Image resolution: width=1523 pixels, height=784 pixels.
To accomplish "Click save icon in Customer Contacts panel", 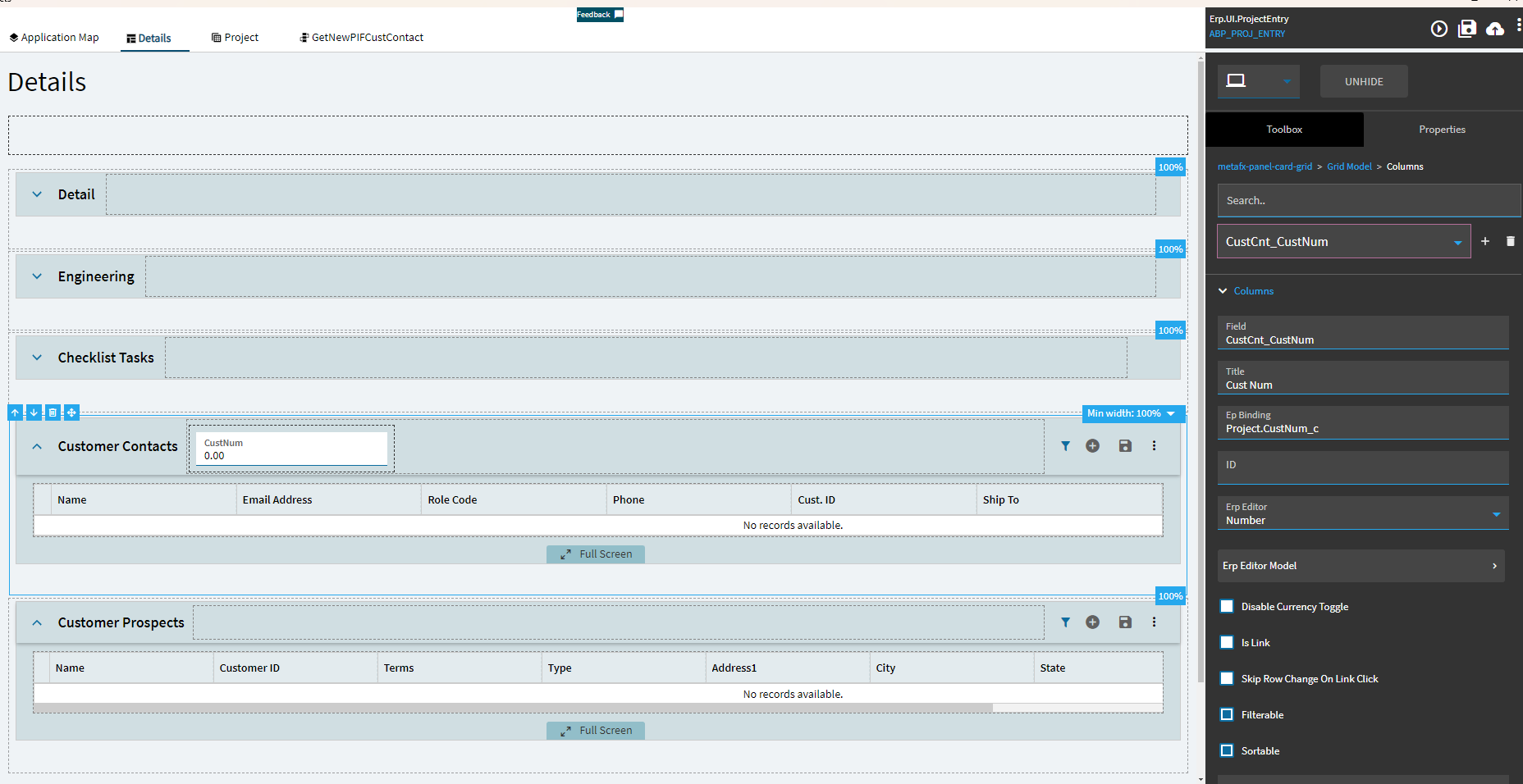I will pos(1125,446).
